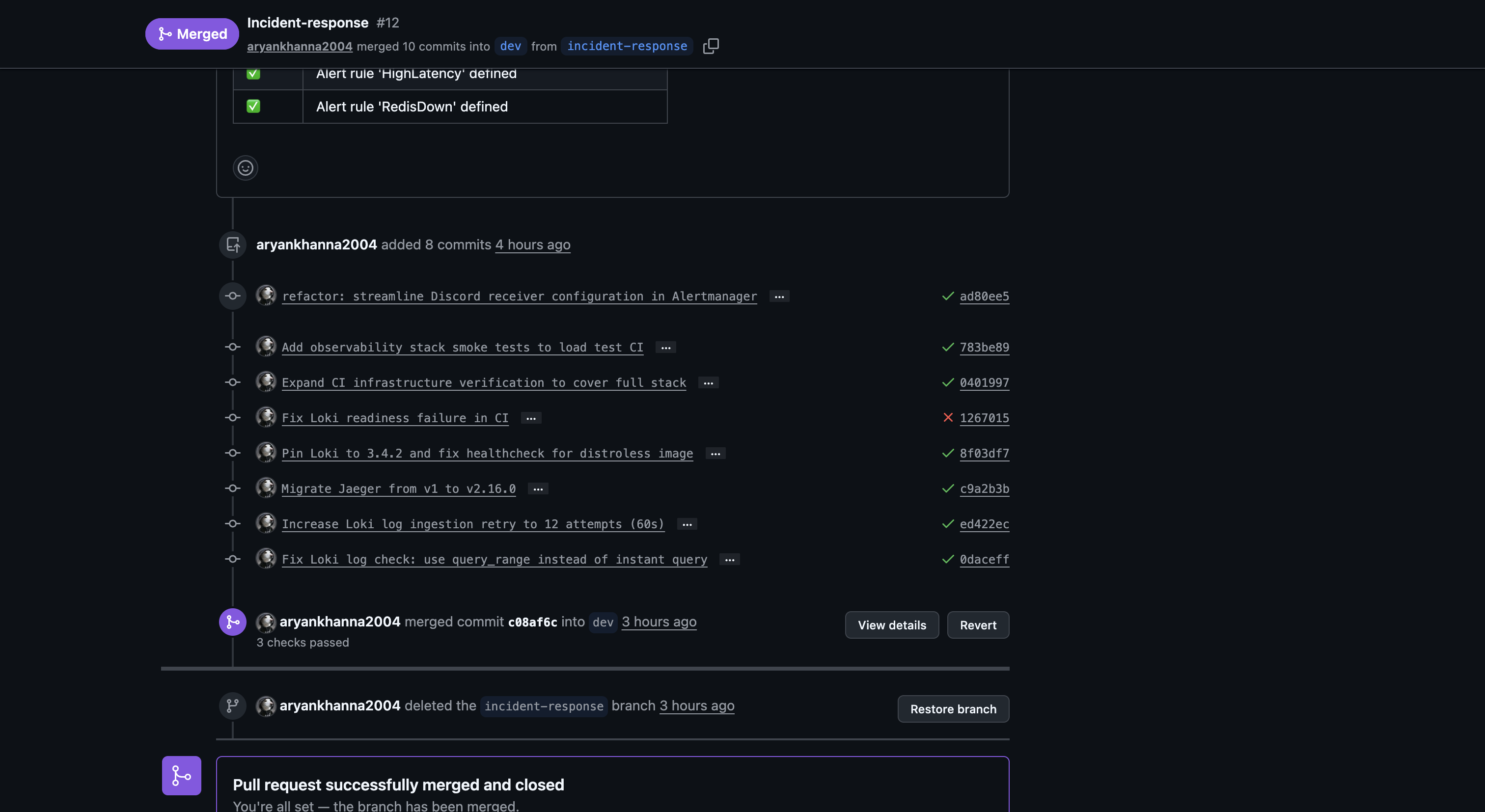Toggle the Alert rule 'HighLatency' defined checkbox
Viewport: 1485px width, 812px height.
click(252, 74)
